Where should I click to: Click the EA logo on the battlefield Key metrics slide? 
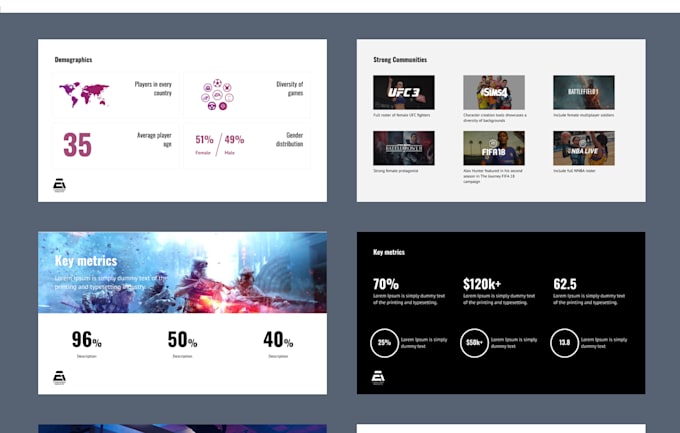[x=59, y=378]
